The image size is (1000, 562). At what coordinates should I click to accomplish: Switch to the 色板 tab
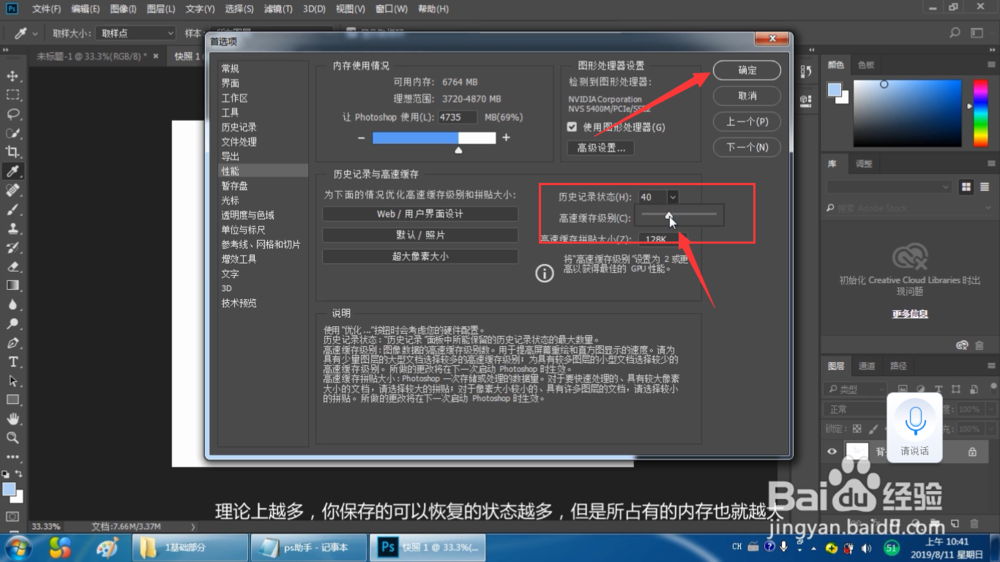pos(865,65)
